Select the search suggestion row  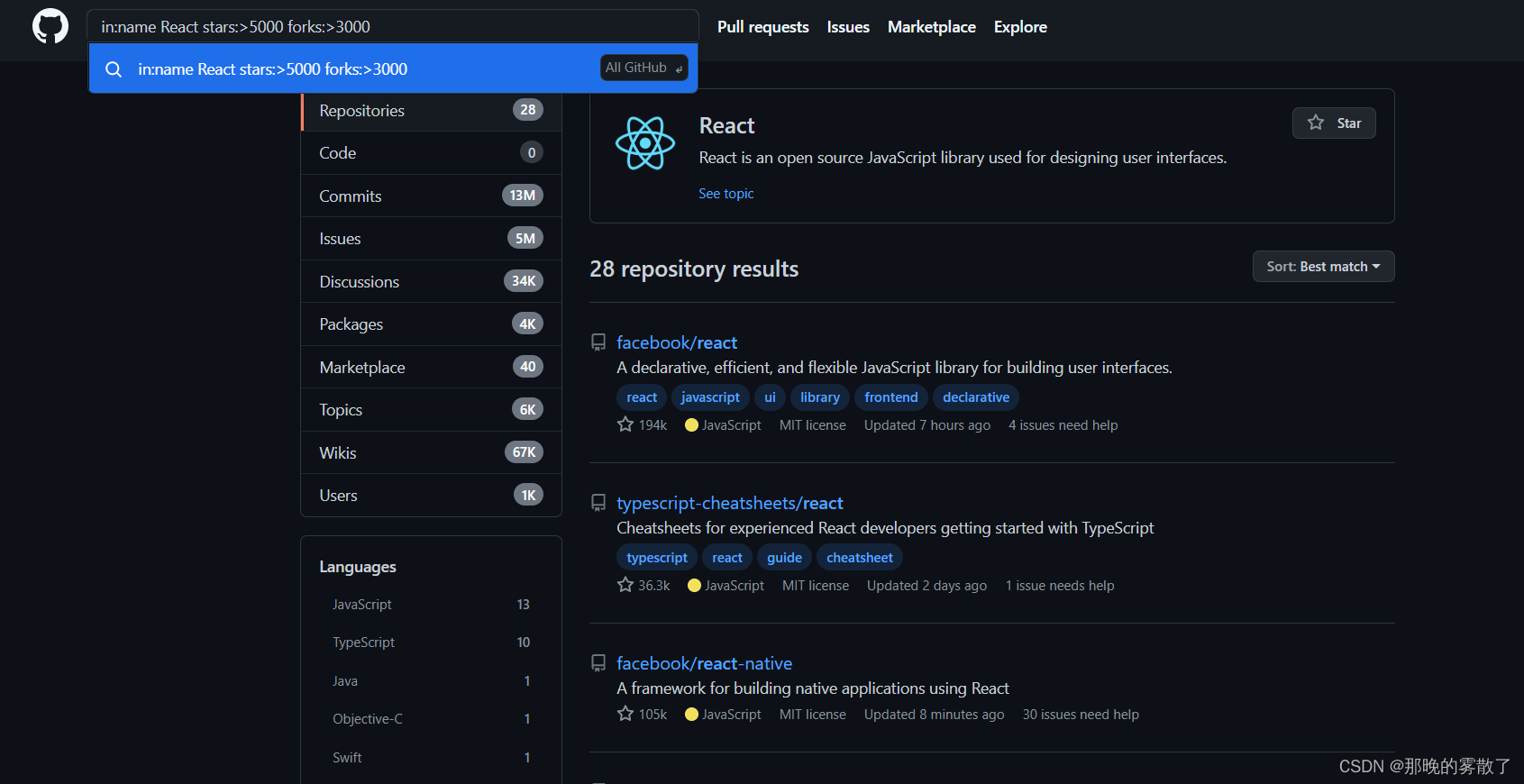pos(393,68)
